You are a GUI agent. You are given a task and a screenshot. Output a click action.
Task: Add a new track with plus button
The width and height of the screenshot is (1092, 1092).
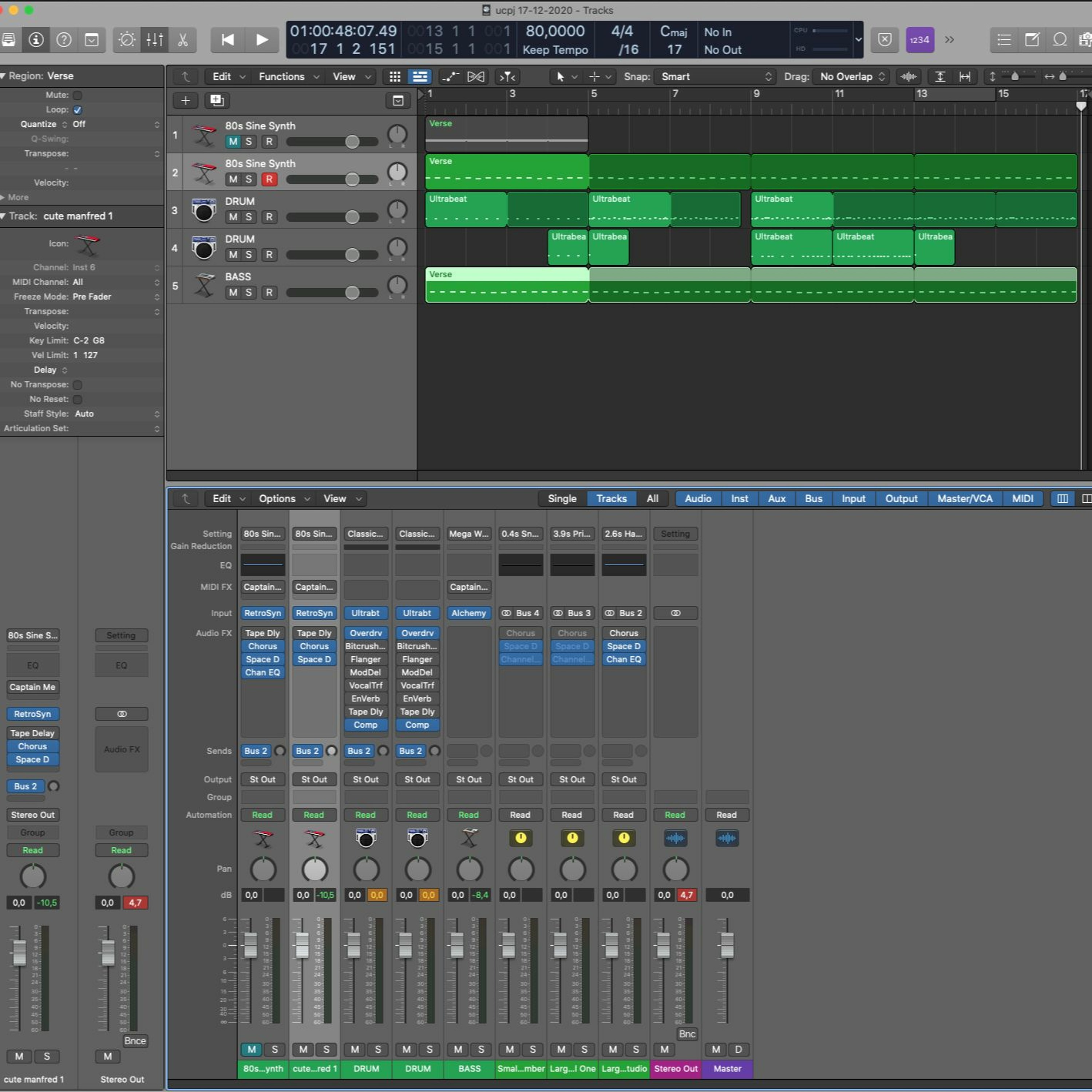tap(185, 100)
